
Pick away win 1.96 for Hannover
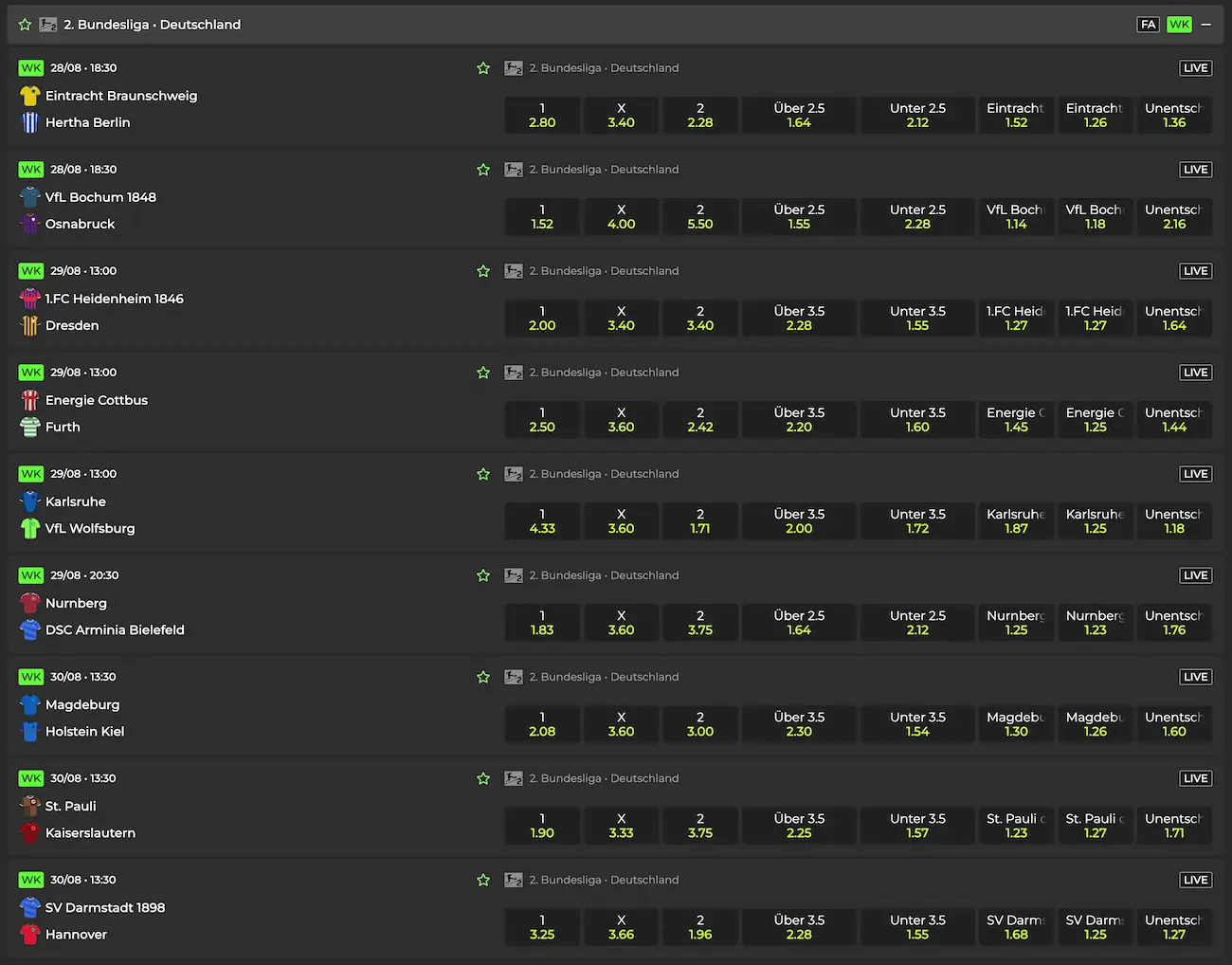(700, 927)
